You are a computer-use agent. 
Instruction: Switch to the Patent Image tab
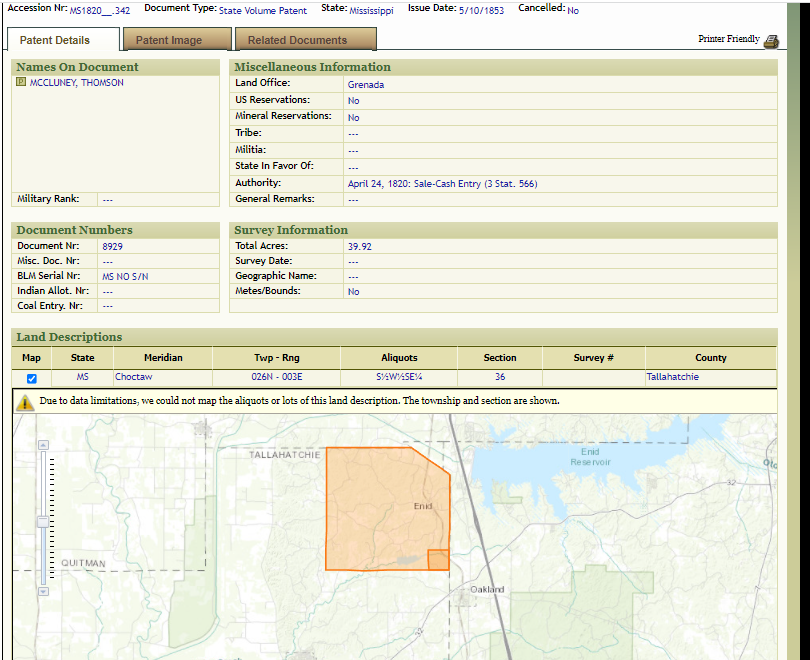pyautogui.click(x=169, y=40)
